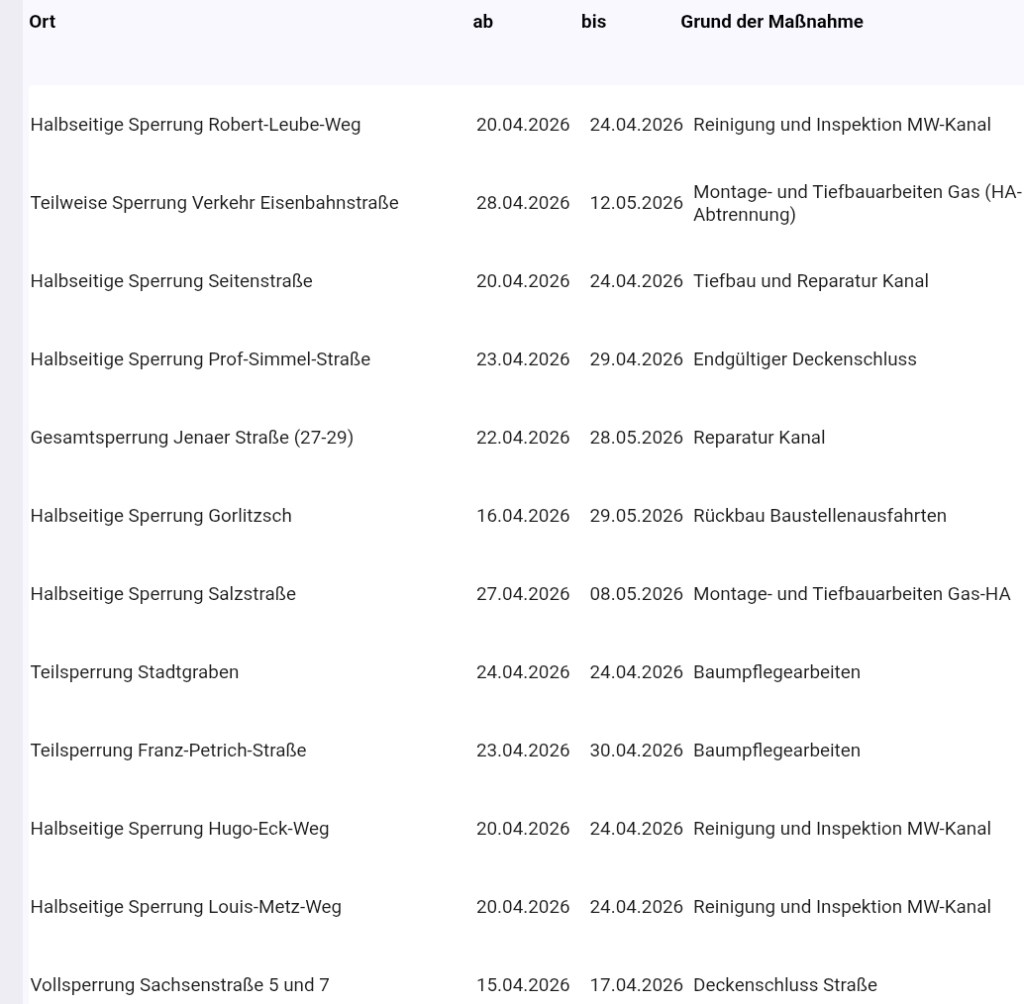Click 'Teilsperrung Franz-Petrich-Straße' entry

168,750
